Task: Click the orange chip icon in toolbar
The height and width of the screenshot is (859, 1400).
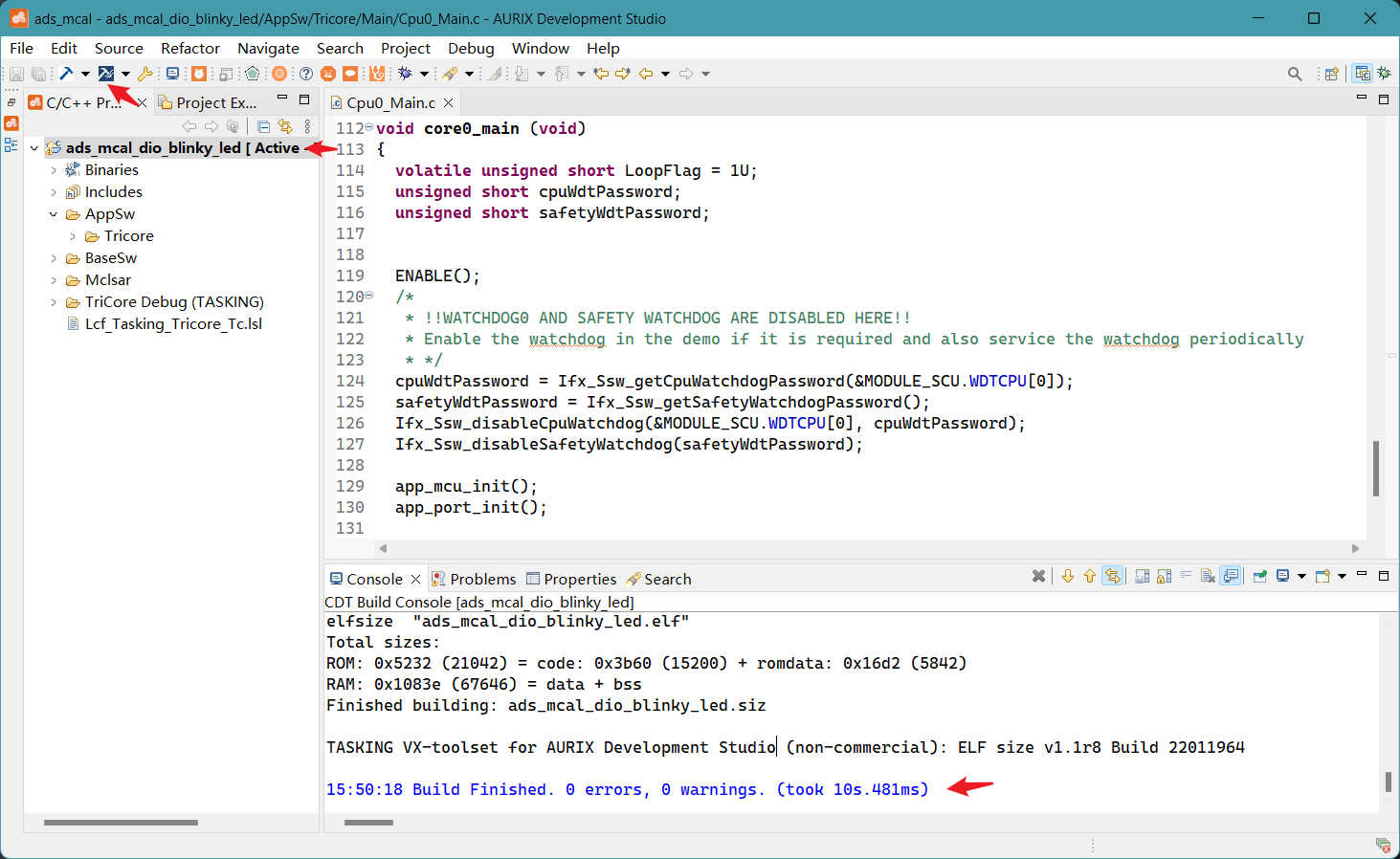Action: 279,74
